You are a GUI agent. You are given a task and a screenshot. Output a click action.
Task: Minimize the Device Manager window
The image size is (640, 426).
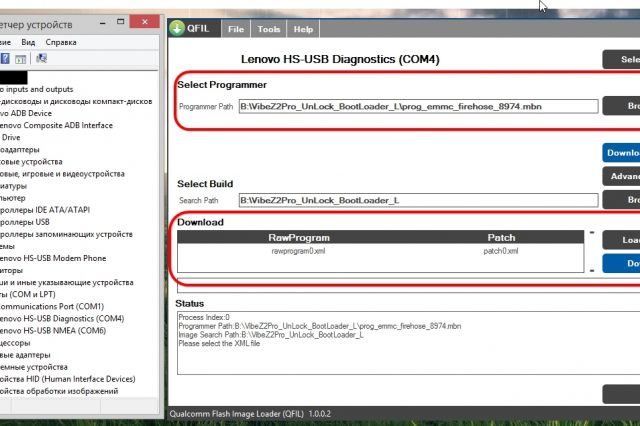[x=102, y=22]
